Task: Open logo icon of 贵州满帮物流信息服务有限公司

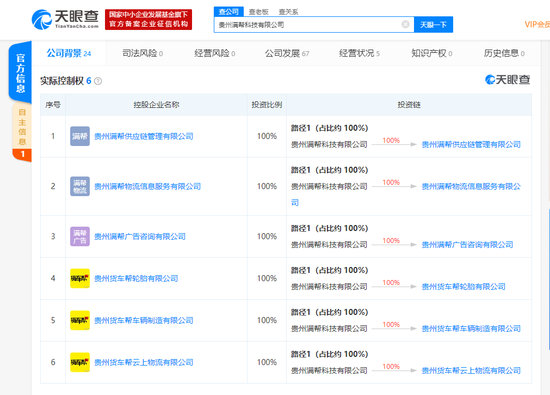Action: pos(80,186)
